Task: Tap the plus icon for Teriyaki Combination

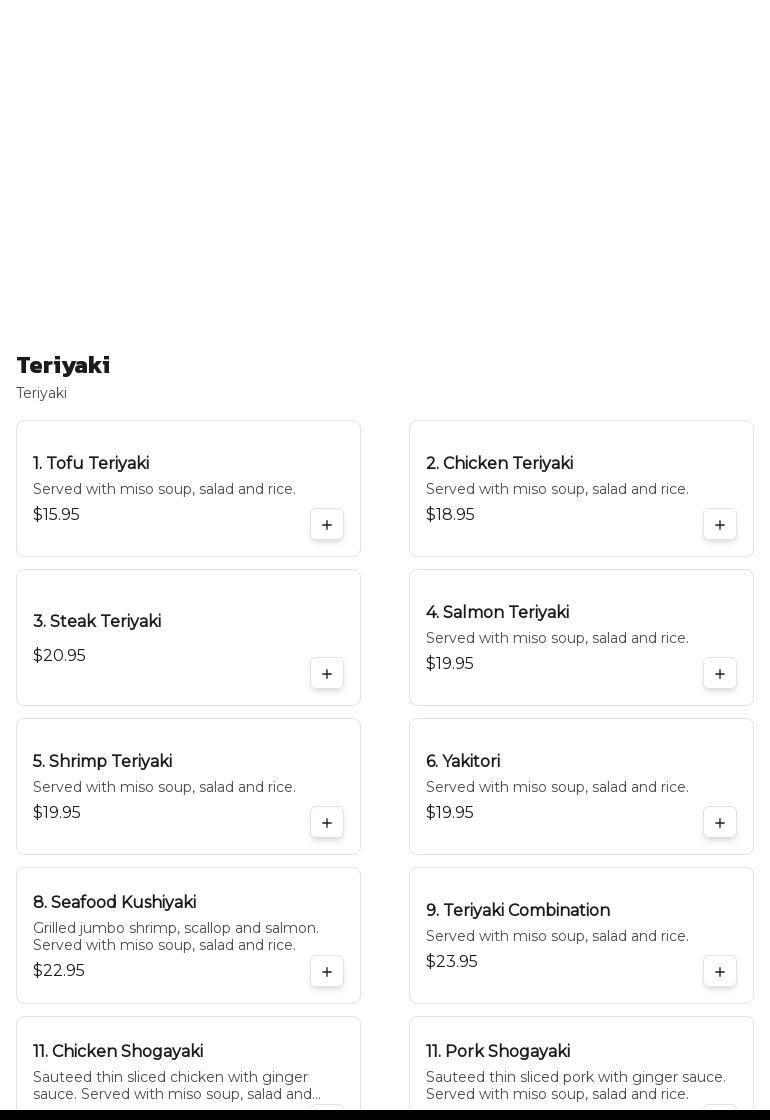Action: [x=720, y=972]
